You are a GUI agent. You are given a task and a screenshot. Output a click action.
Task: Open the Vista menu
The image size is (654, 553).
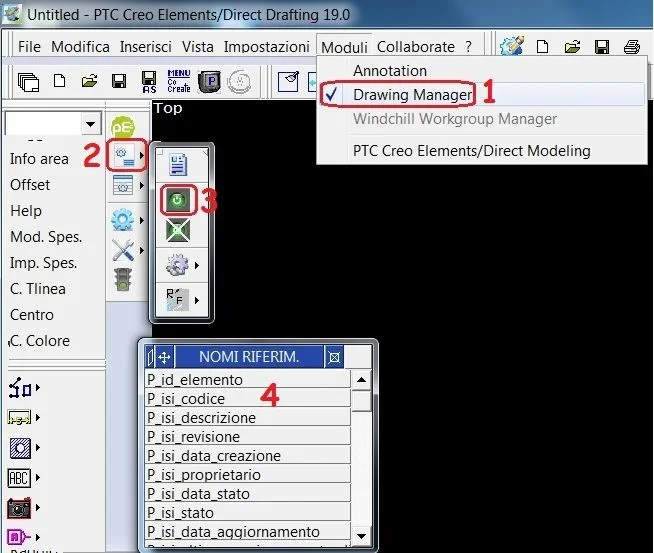[198, 47]
